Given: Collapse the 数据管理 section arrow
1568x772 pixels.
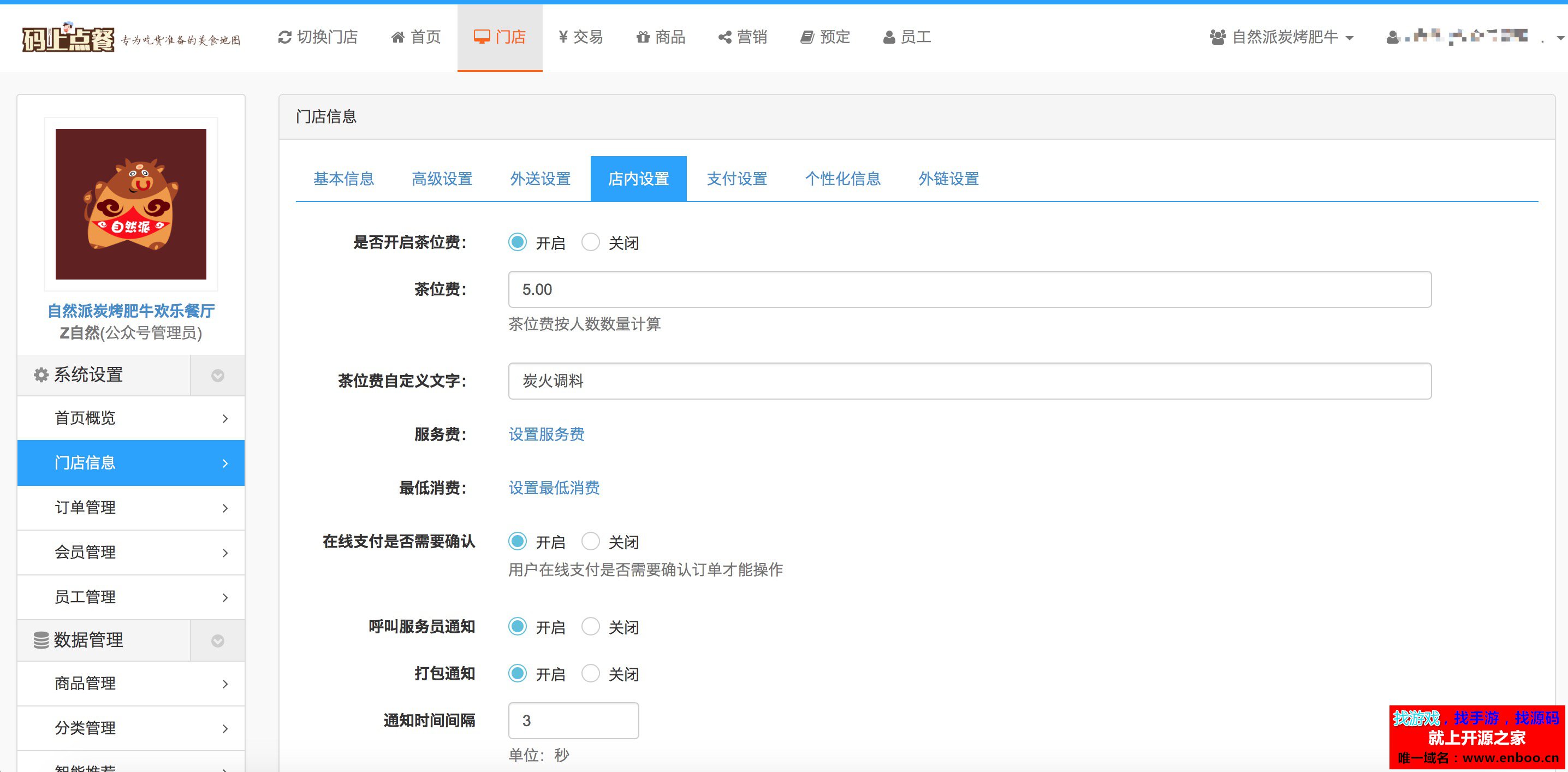Looking at the screenshot, I should coord(217,641).
